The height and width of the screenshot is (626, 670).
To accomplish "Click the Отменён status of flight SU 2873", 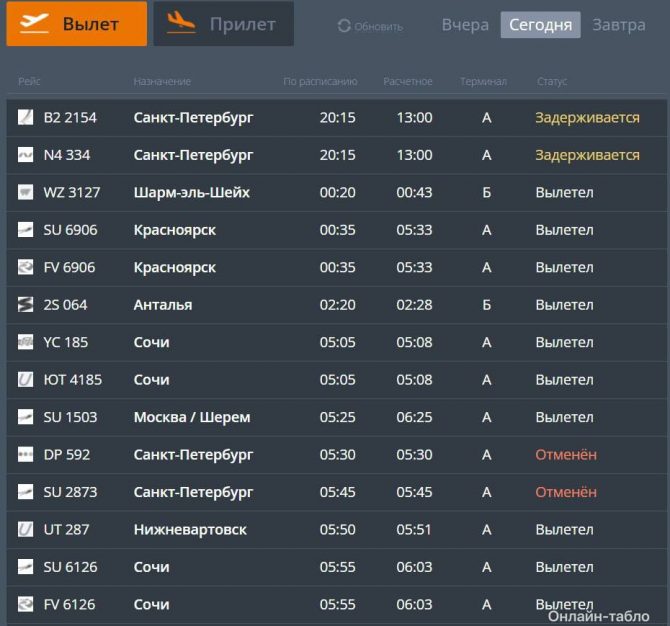I will 566,492.
